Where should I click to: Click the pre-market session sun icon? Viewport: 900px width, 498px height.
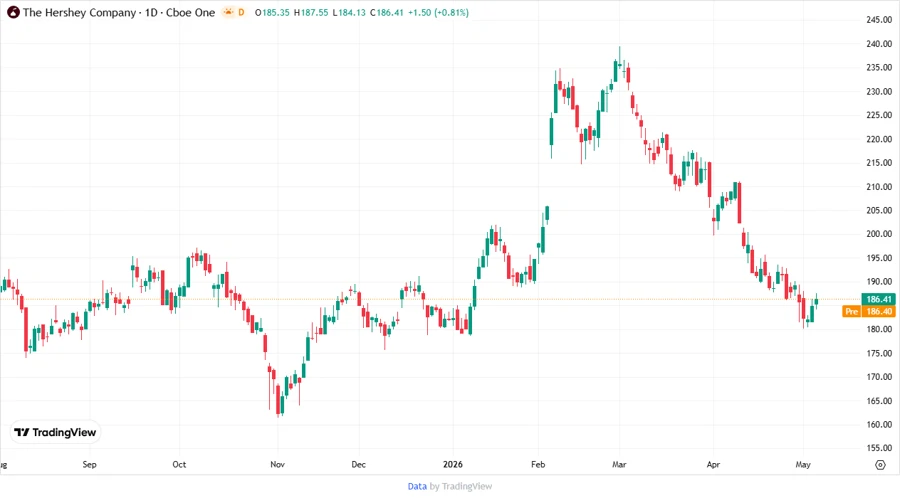tap(228, 12)
